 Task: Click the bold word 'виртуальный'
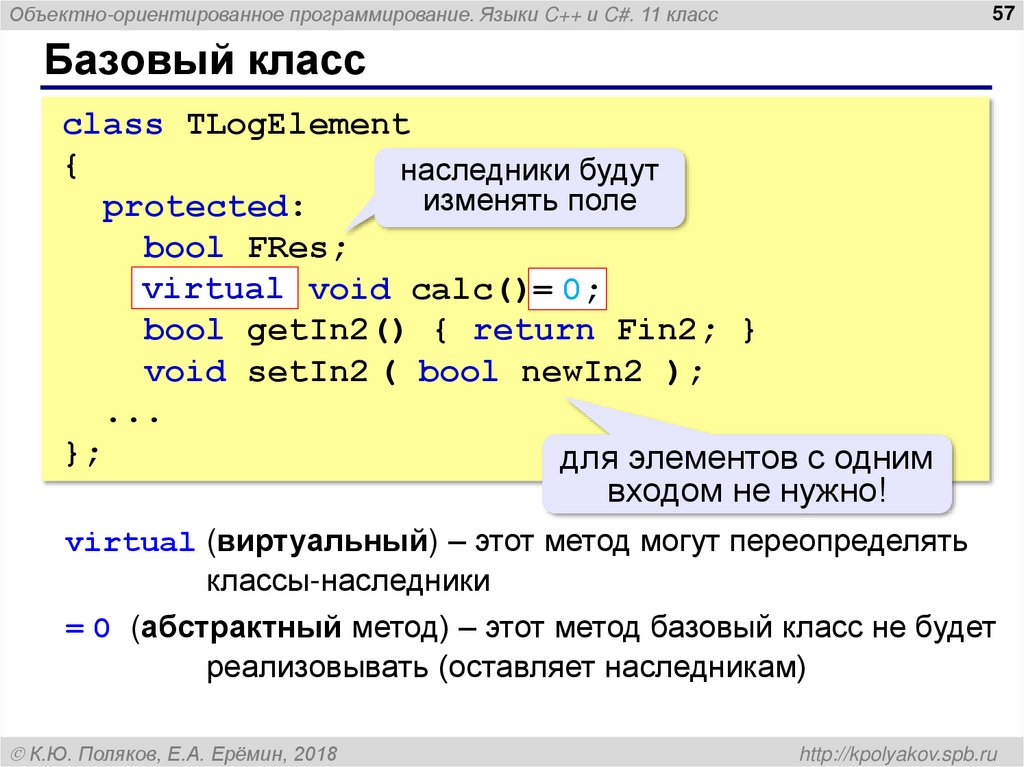(322, 542)
